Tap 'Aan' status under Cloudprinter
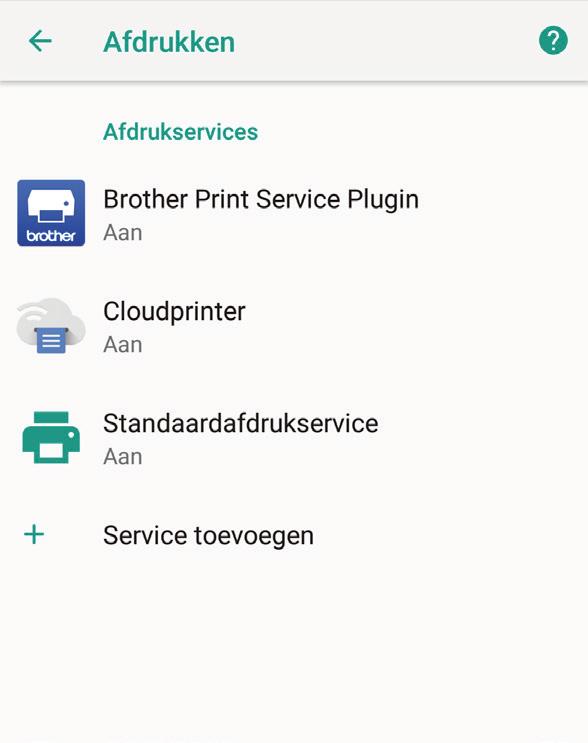Screen dimensions: 588x743 pyautogui.click(x=123, y=344)
